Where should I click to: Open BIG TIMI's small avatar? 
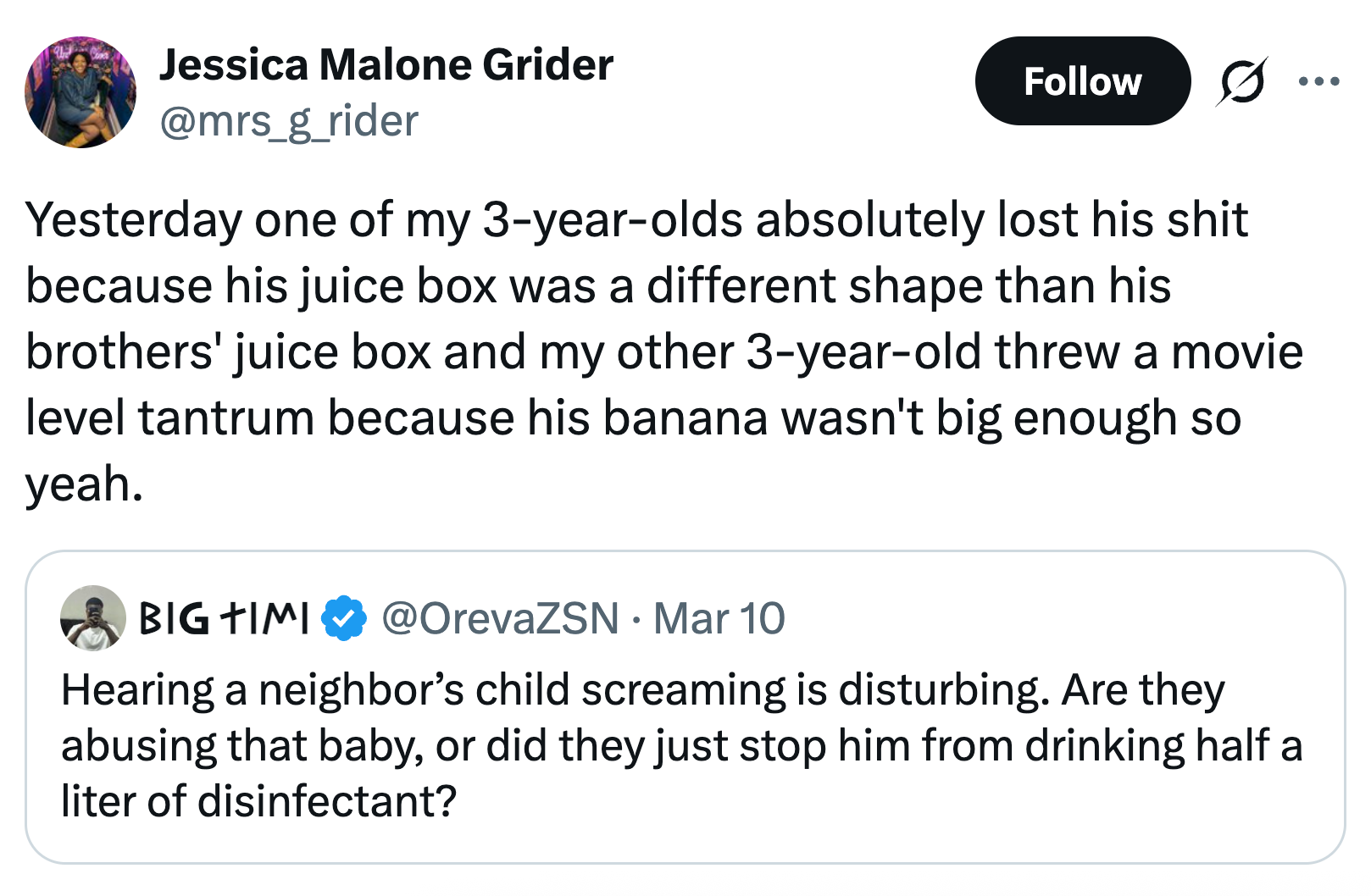92,618
